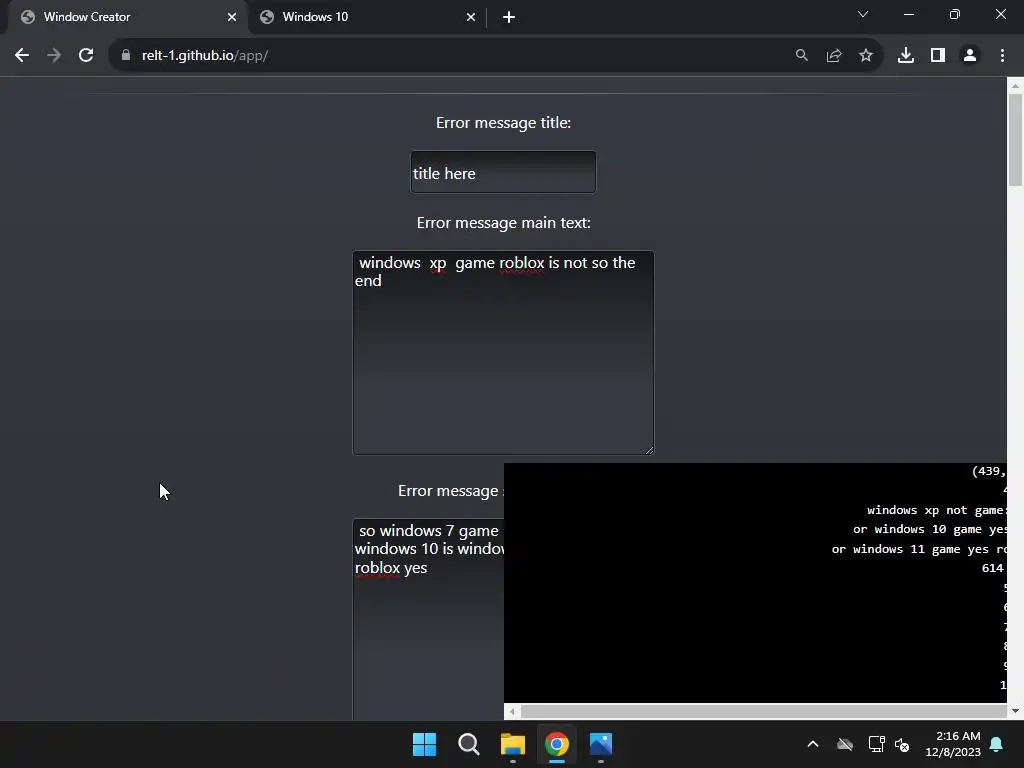Click the page vertical scrollbar thumb

(1015, 140)
